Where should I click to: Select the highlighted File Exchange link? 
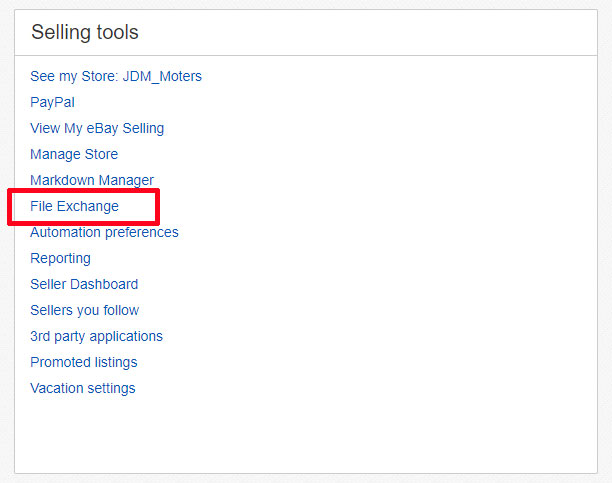[x=75, y=206]
